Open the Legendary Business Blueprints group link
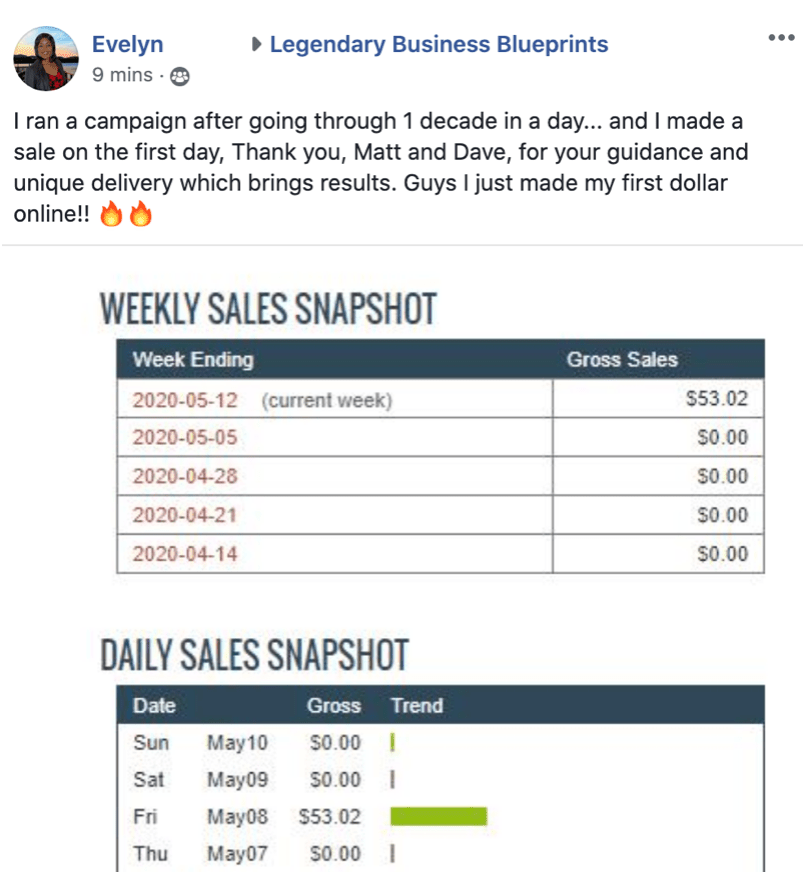 point(439,44)
